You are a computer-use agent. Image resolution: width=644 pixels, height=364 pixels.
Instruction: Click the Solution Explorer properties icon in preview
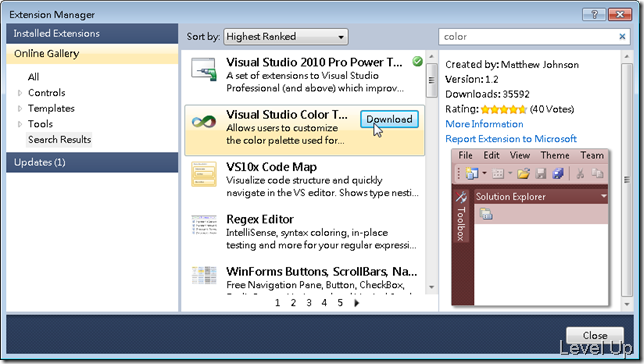486,214
